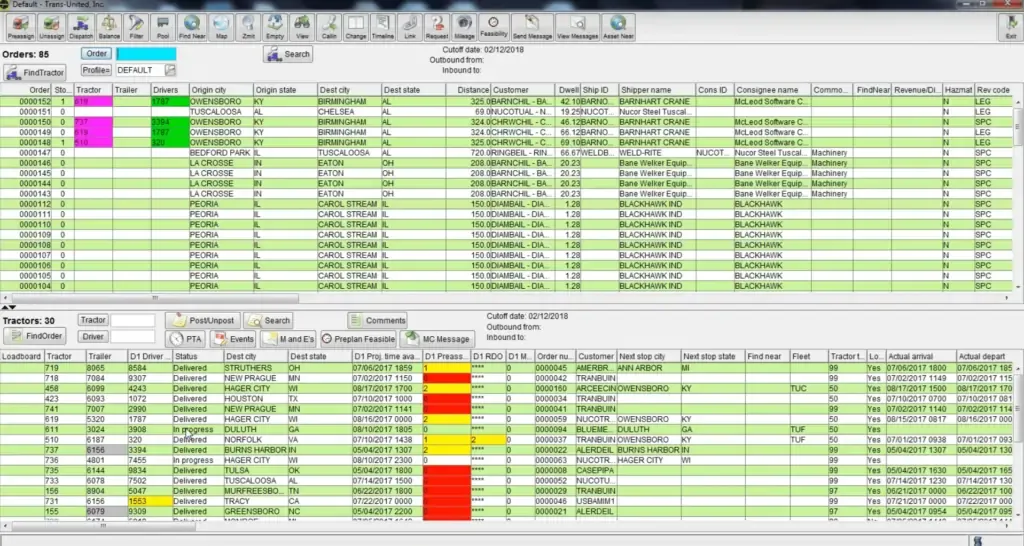This screenshot has width=1024, height=546.
Task: Click the Balance scales icon
Action: [x=109, y=27]
